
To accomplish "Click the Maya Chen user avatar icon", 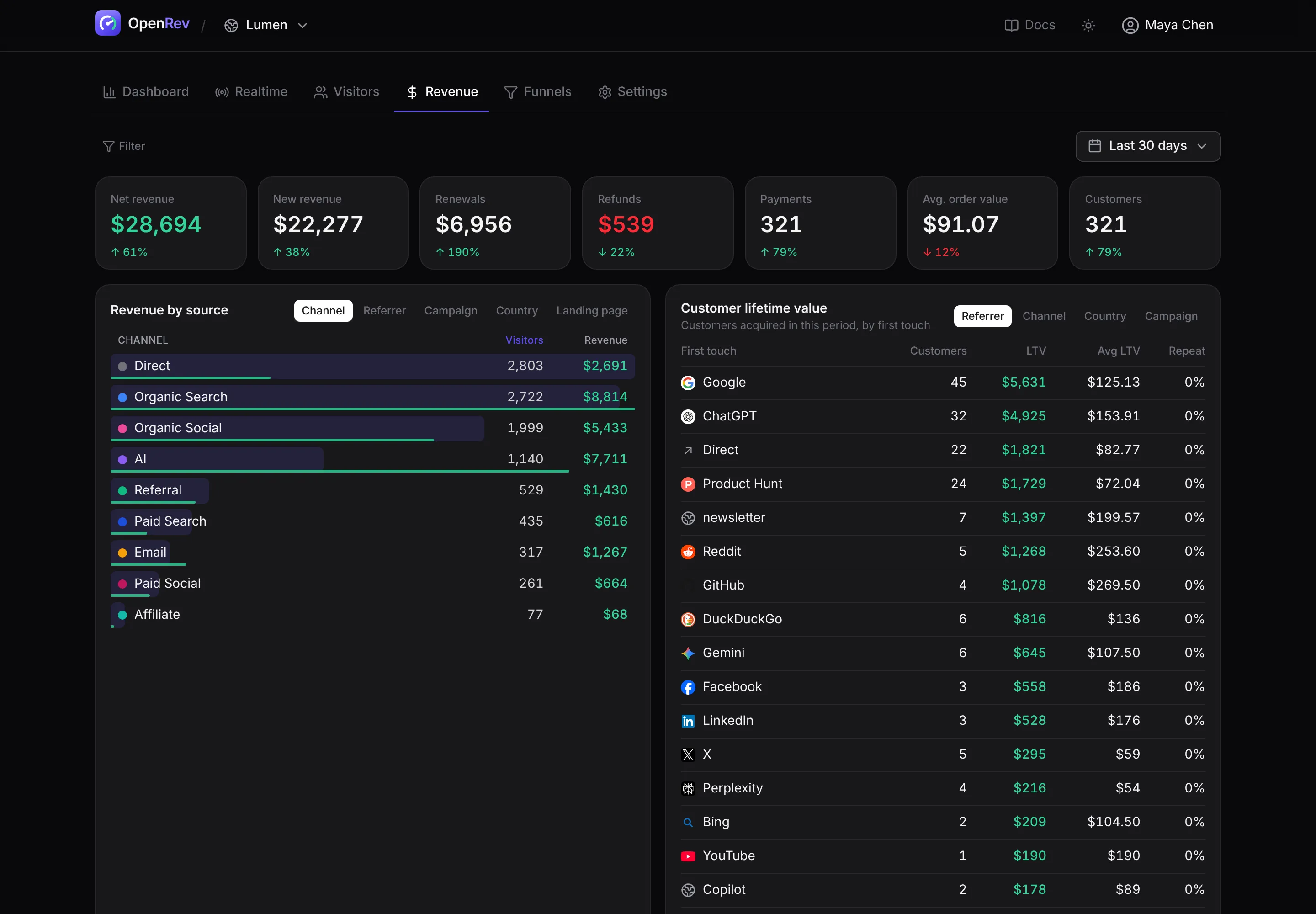I will pyautogui.click(x=1130, y=25).
